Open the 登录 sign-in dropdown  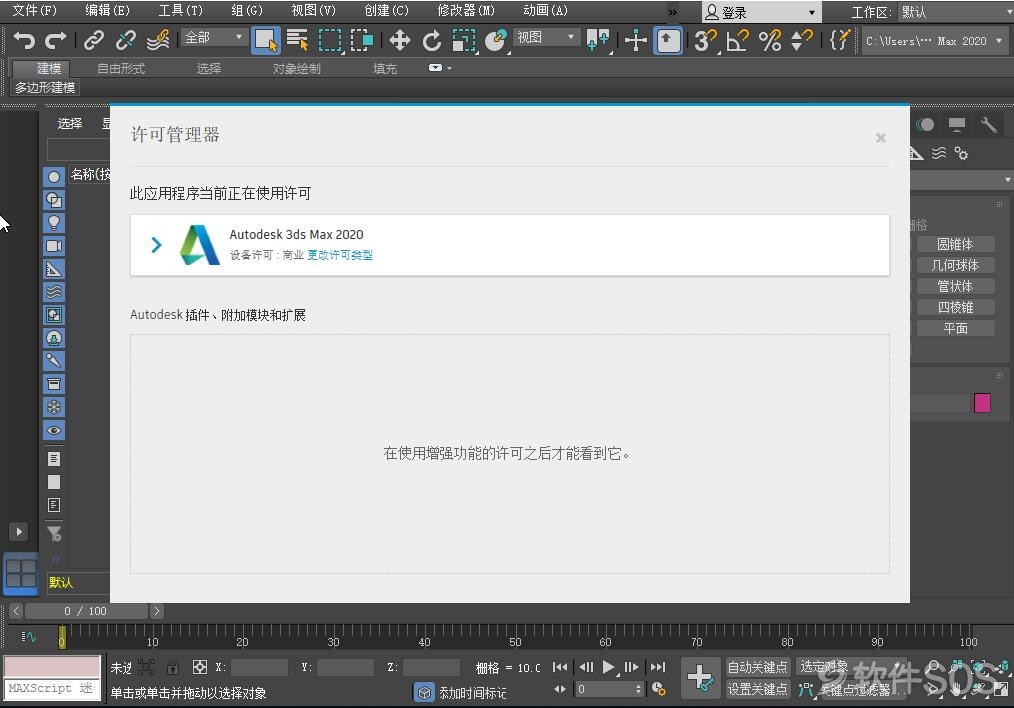(x=762, y=12)
